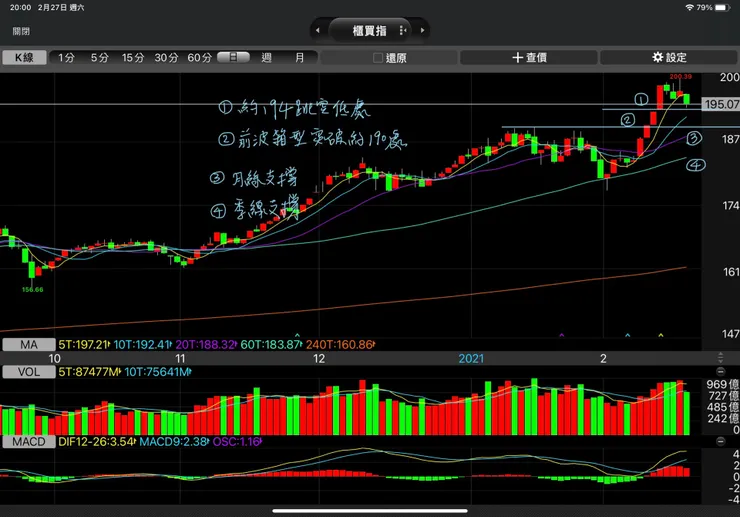This screenshot has height=517, width=740.
Task: Switch to 1分 timeframe
Action: point(66,58)
